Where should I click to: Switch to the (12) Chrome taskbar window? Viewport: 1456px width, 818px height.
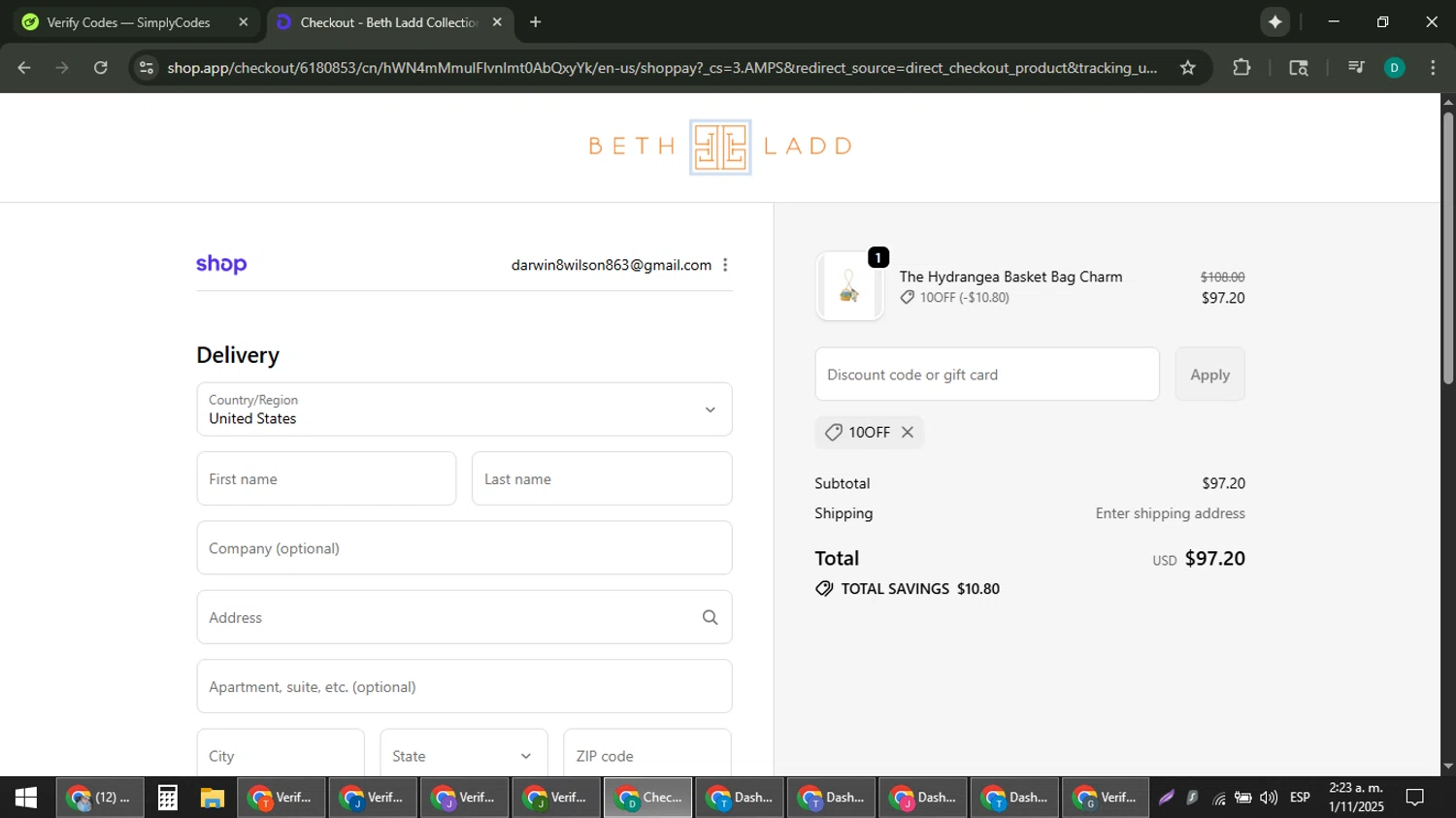tap(100, 798)
